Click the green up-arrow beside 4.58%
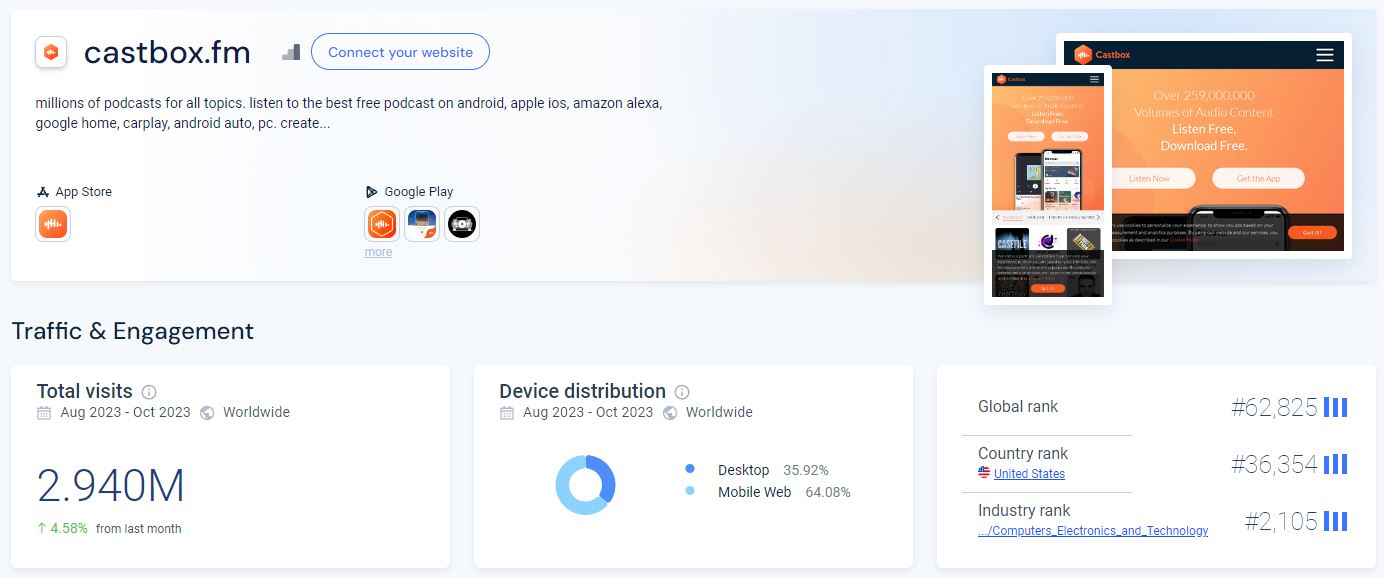 42,528
